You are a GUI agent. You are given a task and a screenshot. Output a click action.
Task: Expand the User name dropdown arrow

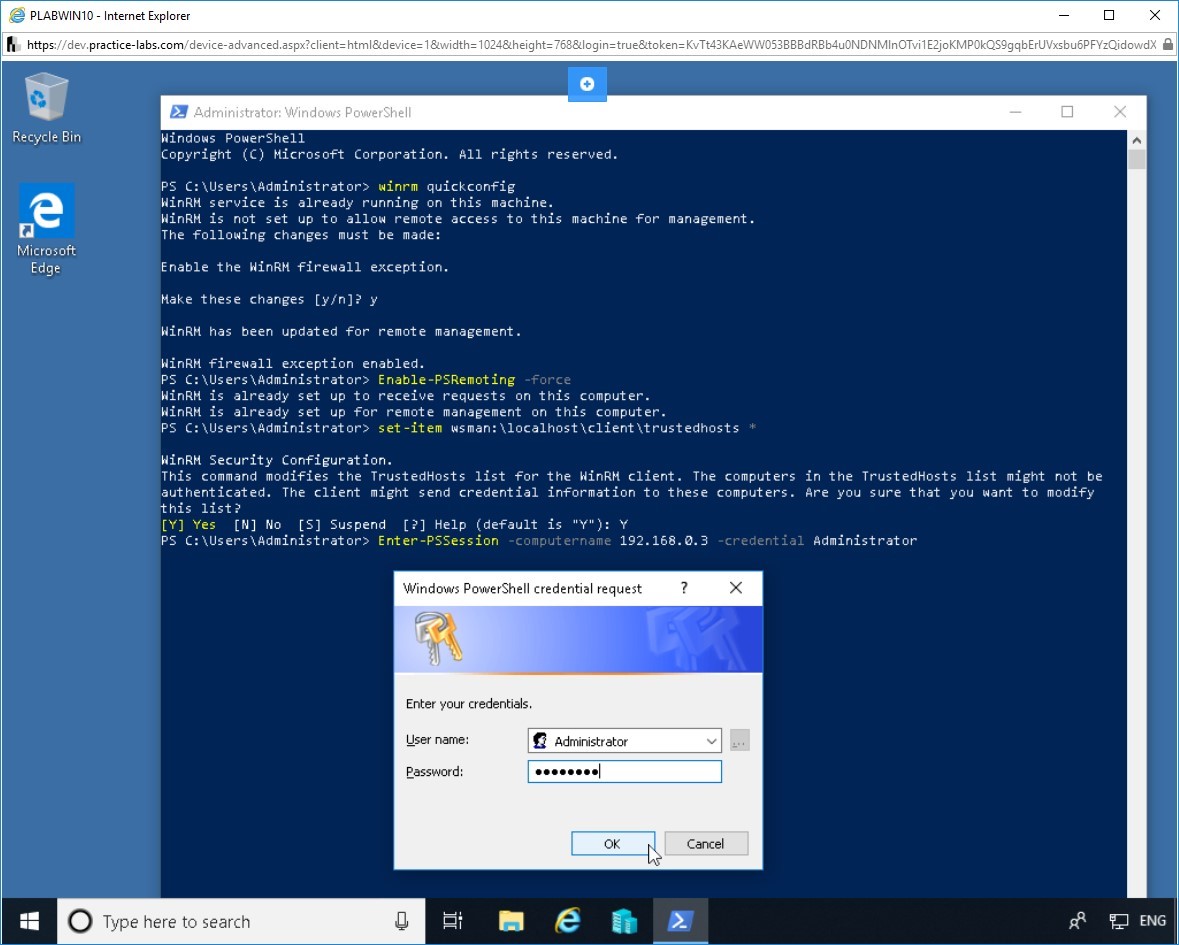pos(711,741)
